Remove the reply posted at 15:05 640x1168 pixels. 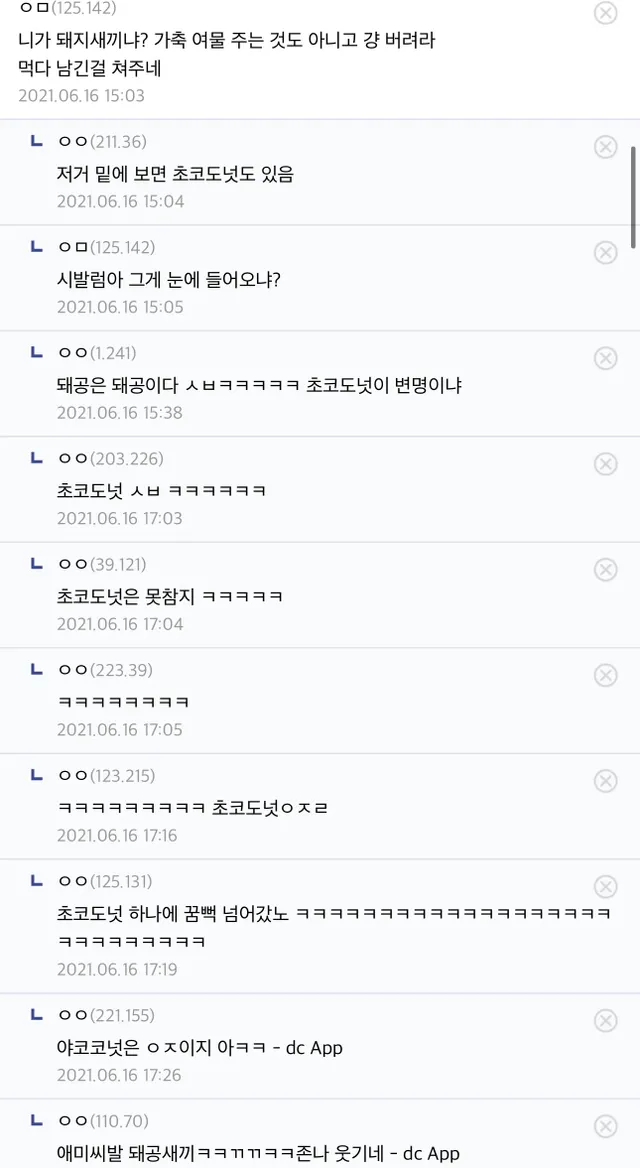(x=605, y=253)
